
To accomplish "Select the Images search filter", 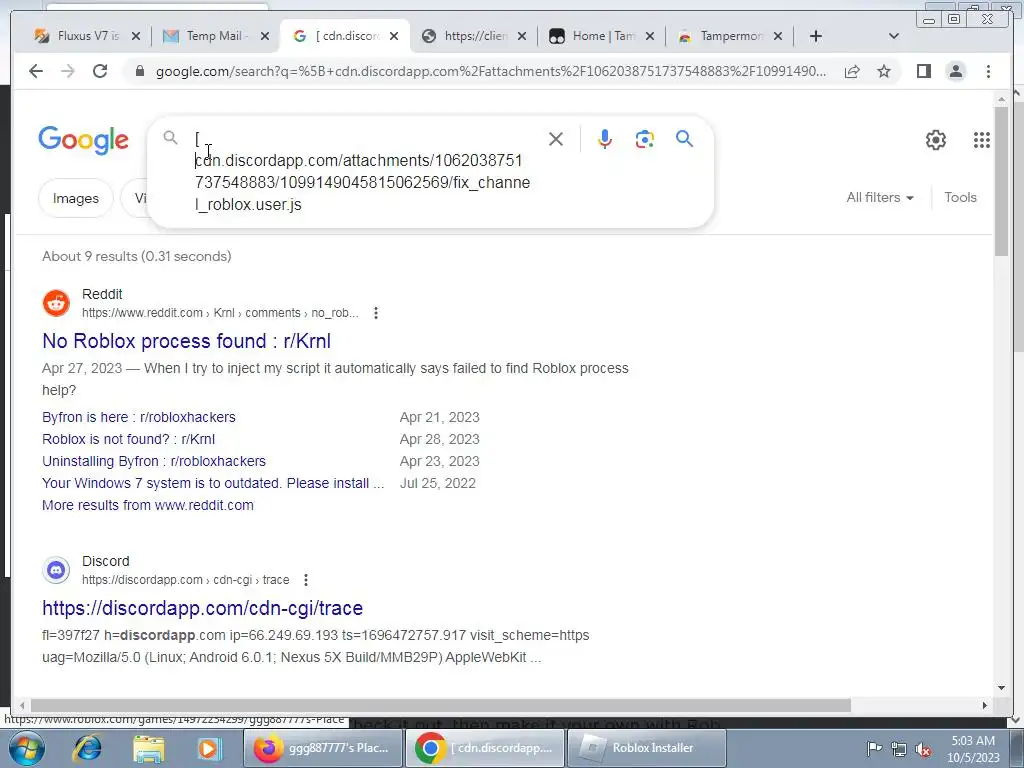I will pos(76,198).
